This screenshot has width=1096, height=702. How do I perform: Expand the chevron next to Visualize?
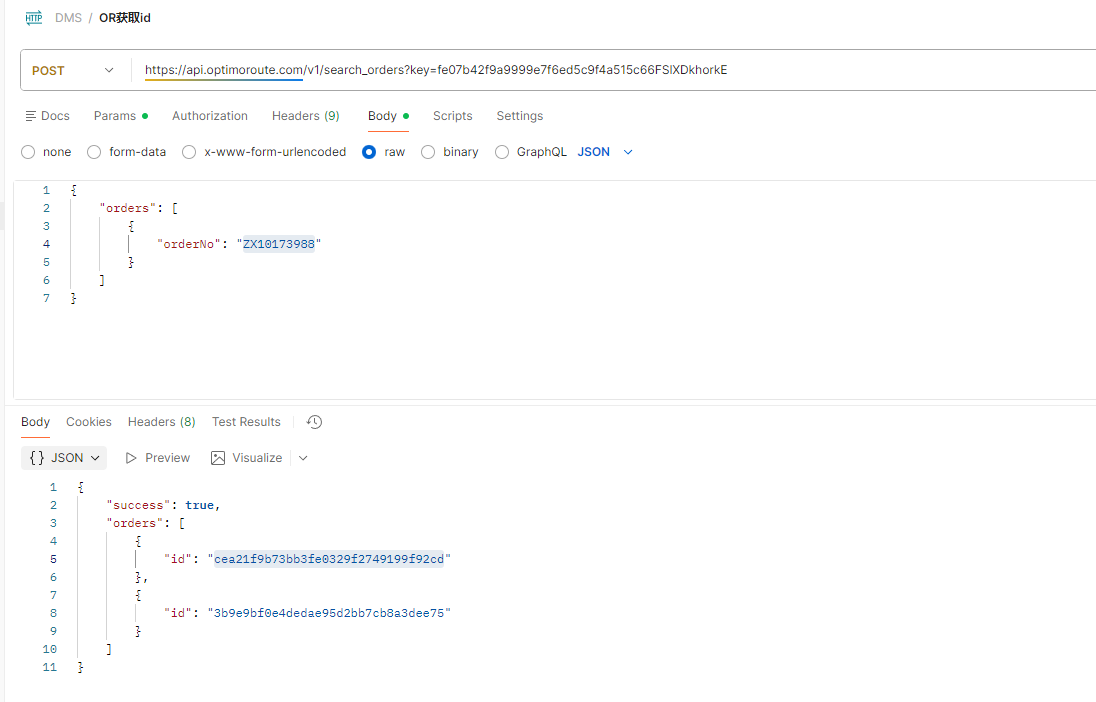303,458
